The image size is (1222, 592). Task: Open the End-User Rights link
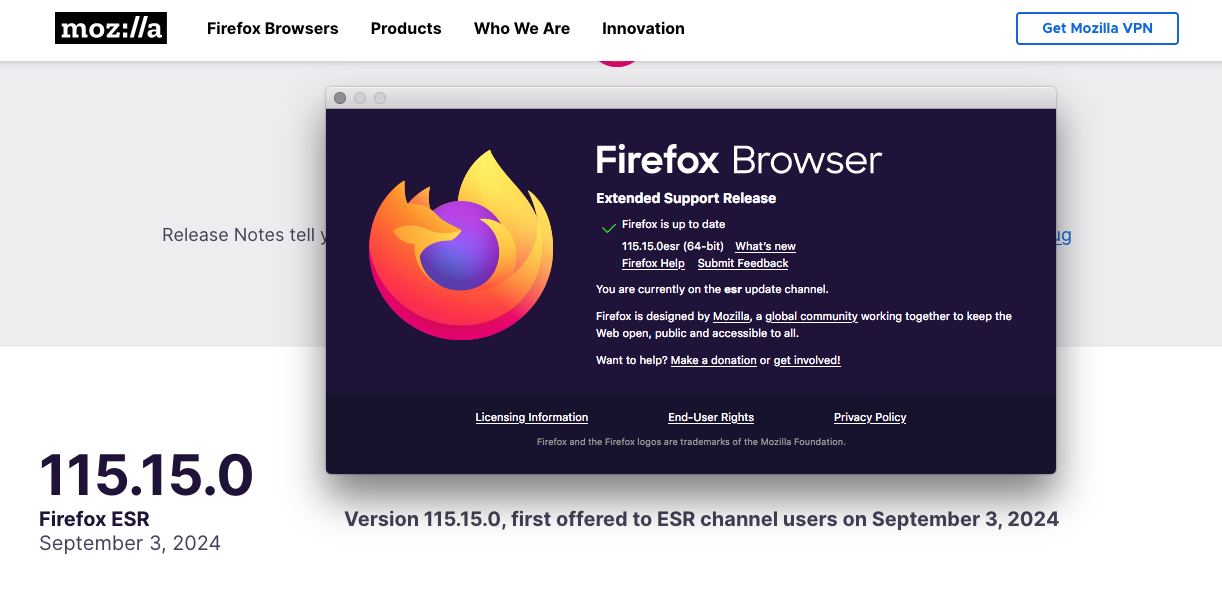tap(711, 417)
